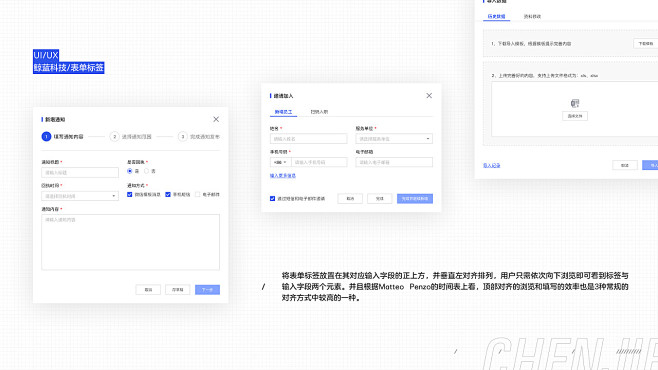This screenshot has height=370, width=658.
Task: Select step 3 circle in notification wizard
Action: point(183,136)
